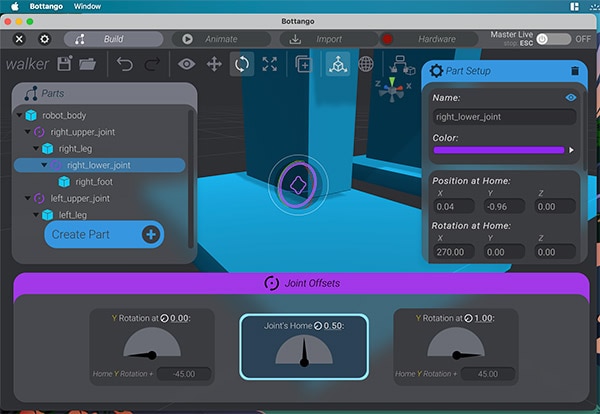Click the undo arrow icon
600x414 pixels.
tap(124, 64)
